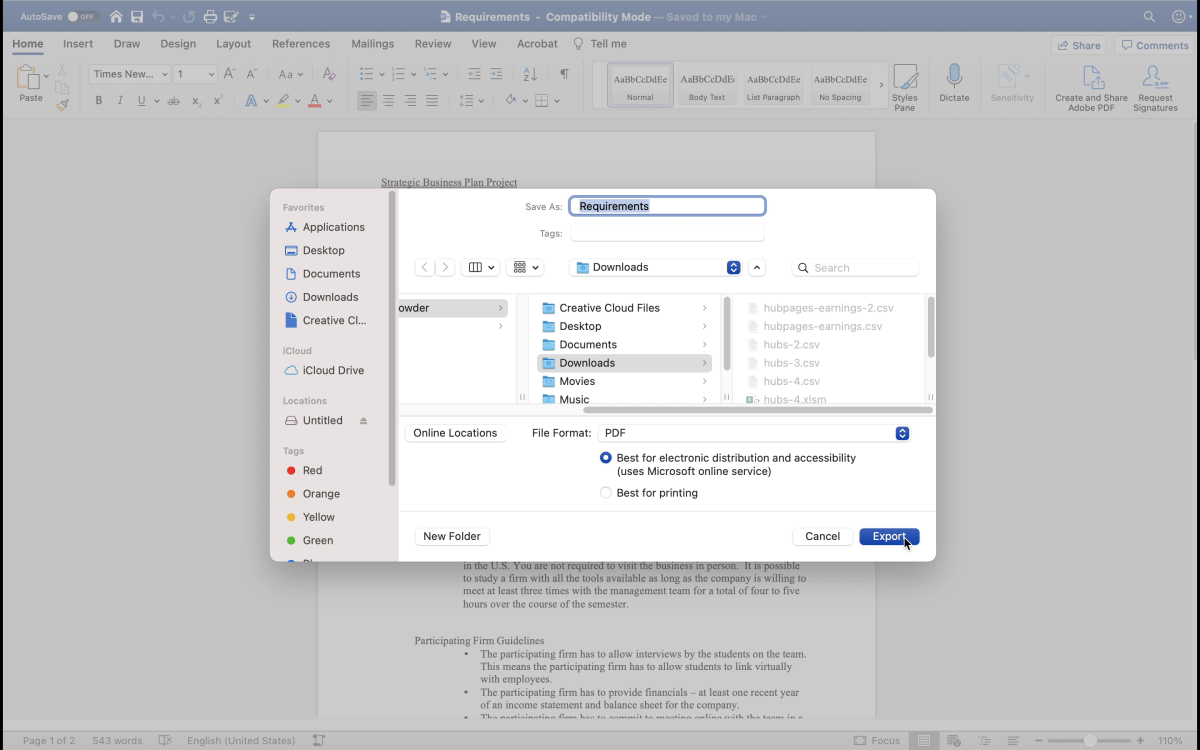Toggle underline on selected text

[x=140, y=100]
